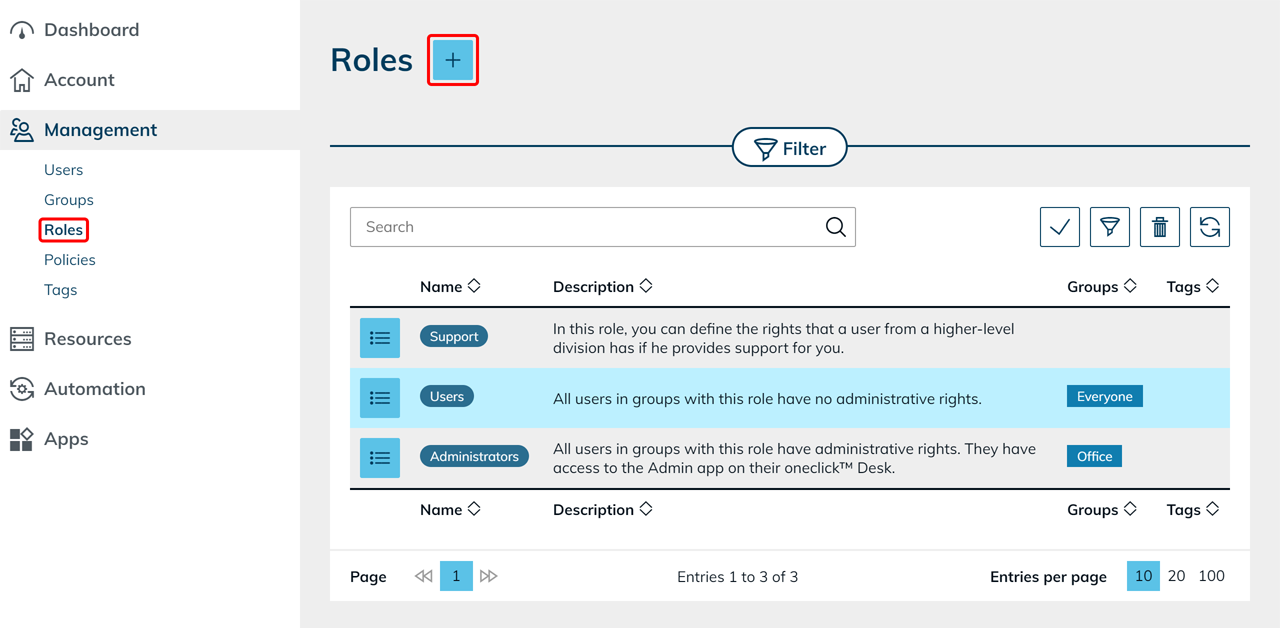The width and height of the screenshot is (1280, 628).
Task: Set entries per page to 20
Action: tap(1177, 576)
